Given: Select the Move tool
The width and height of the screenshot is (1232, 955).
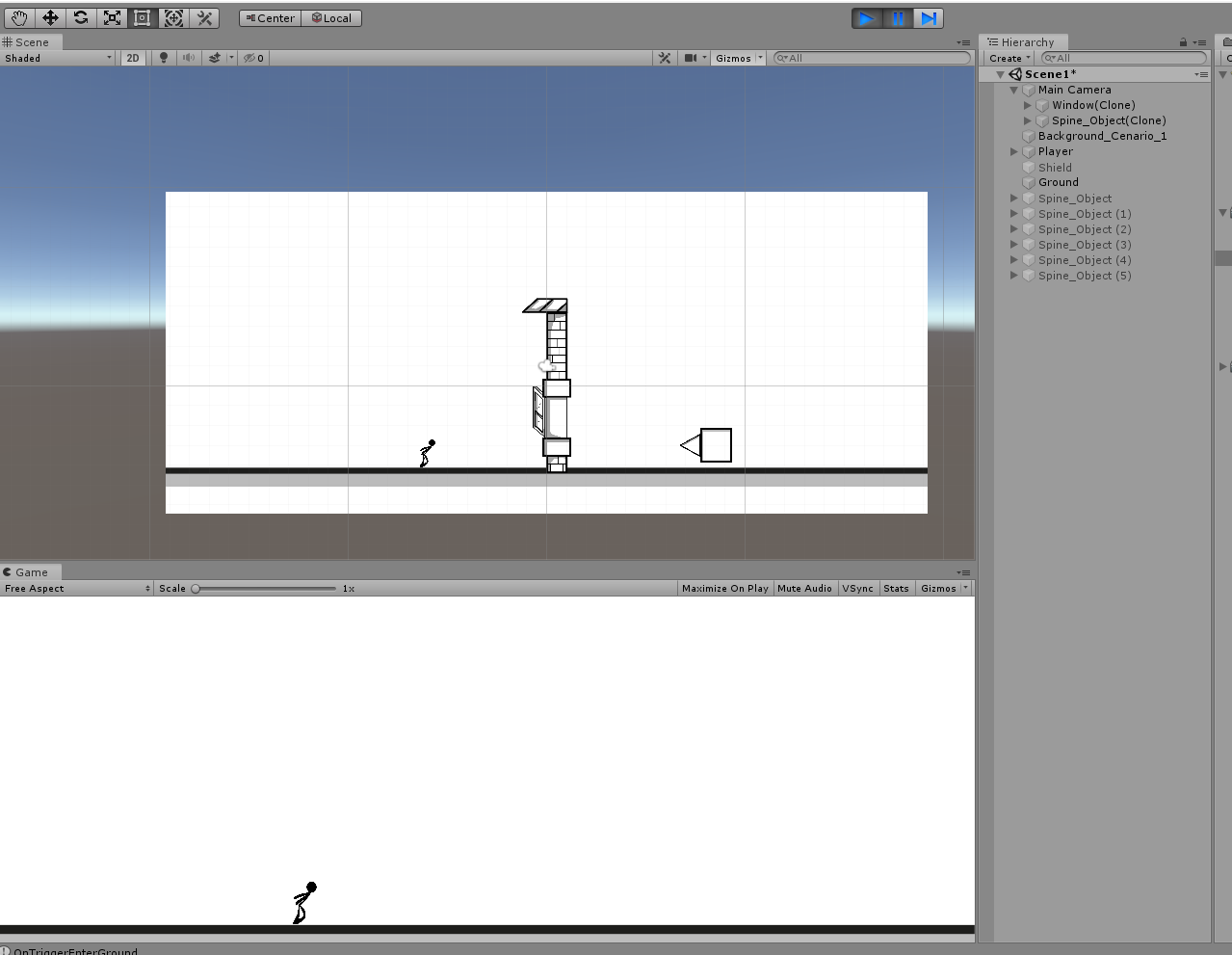Looking at the screenshot, I should pos(50,18).
